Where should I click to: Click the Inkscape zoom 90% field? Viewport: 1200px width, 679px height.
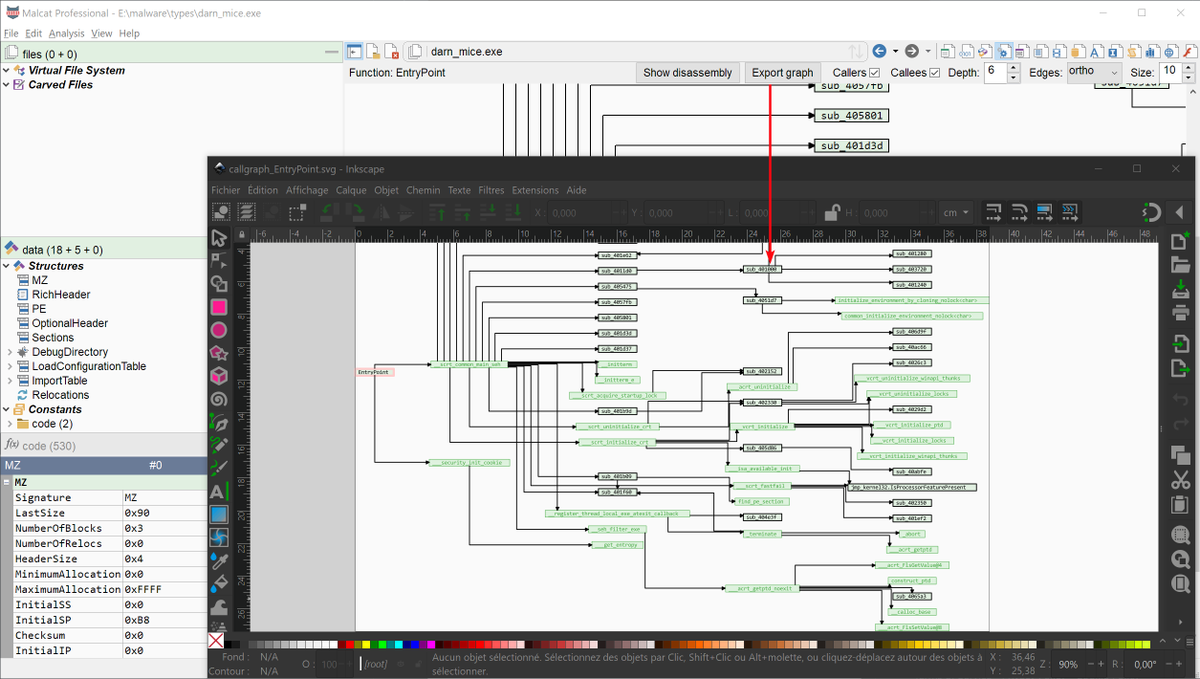click(1068, 664)
